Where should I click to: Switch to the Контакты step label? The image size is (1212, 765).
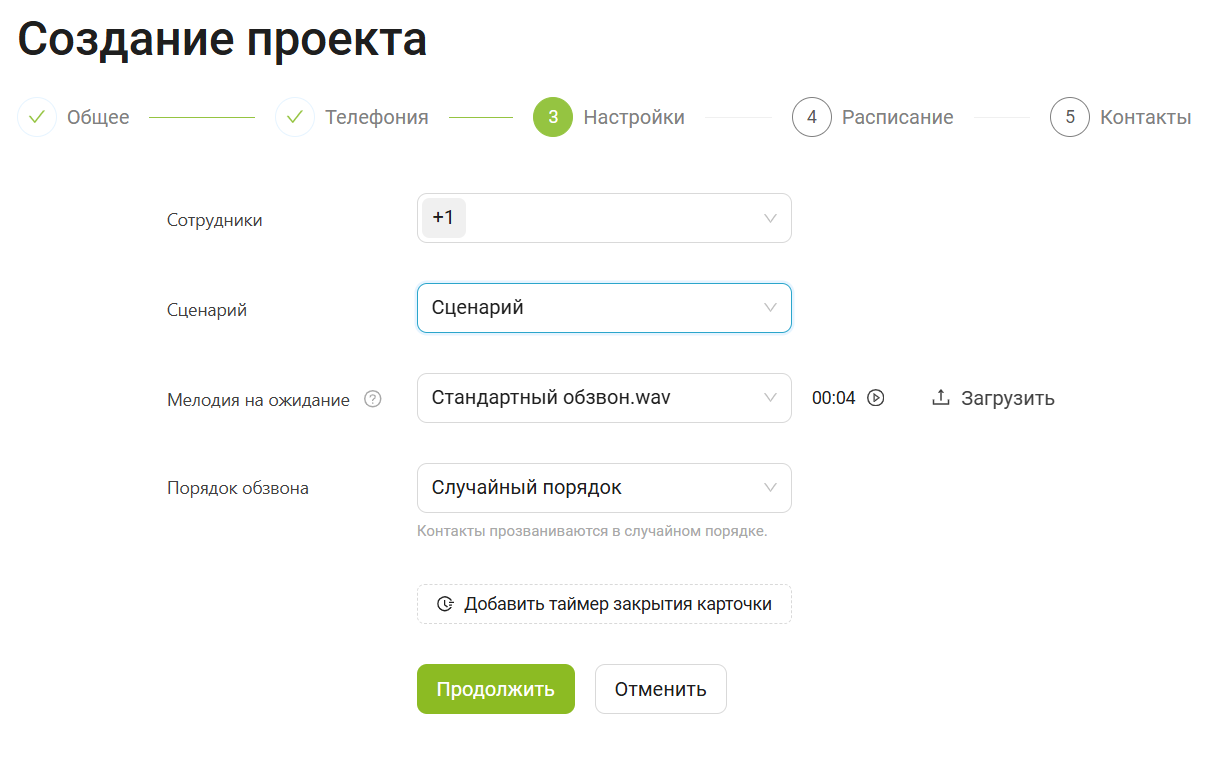1145,117
